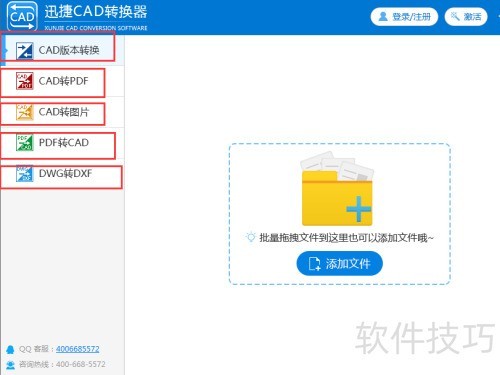Click the yellow folder add icon
Viewport: 500px width, 375px height.
[x=337, y=189]
